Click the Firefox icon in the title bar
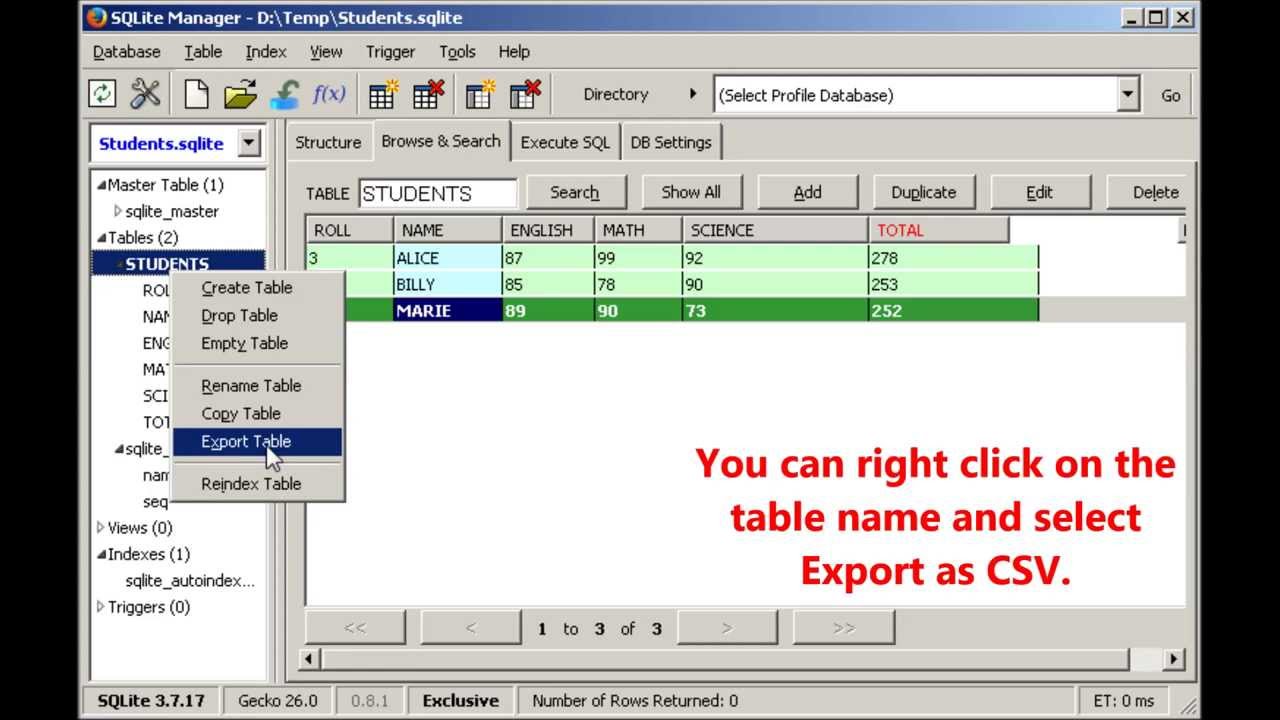 pos(96,17)
